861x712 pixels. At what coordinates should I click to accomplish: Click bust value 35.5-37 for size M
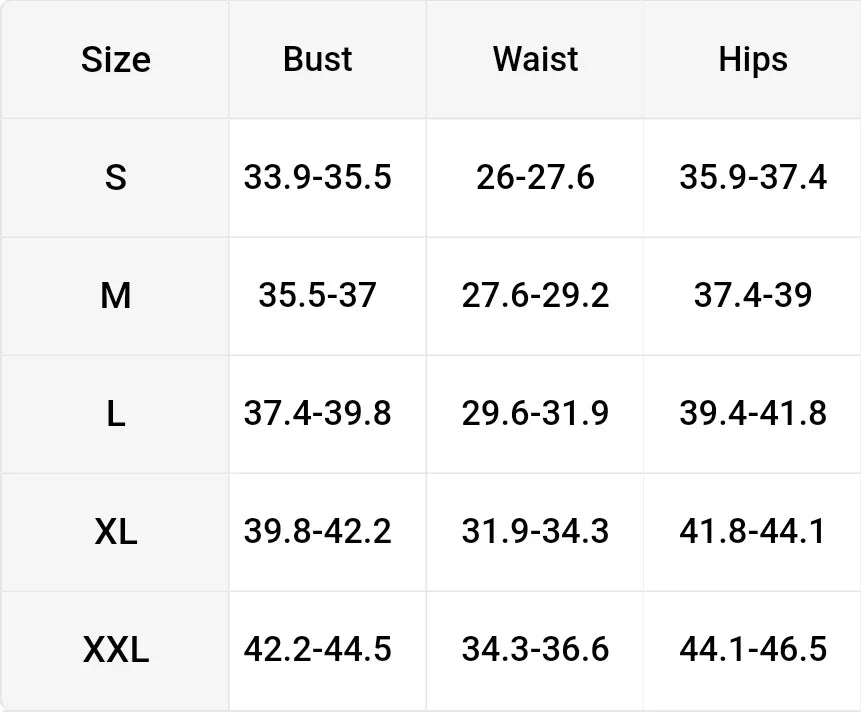(317, 295)
